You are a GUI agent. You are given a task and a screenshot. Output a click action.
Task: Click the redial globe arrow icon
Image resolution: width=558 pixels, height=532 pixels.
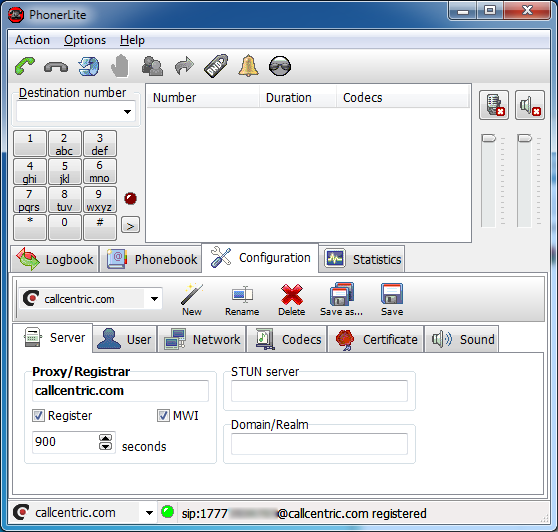[x=88, y=67]
